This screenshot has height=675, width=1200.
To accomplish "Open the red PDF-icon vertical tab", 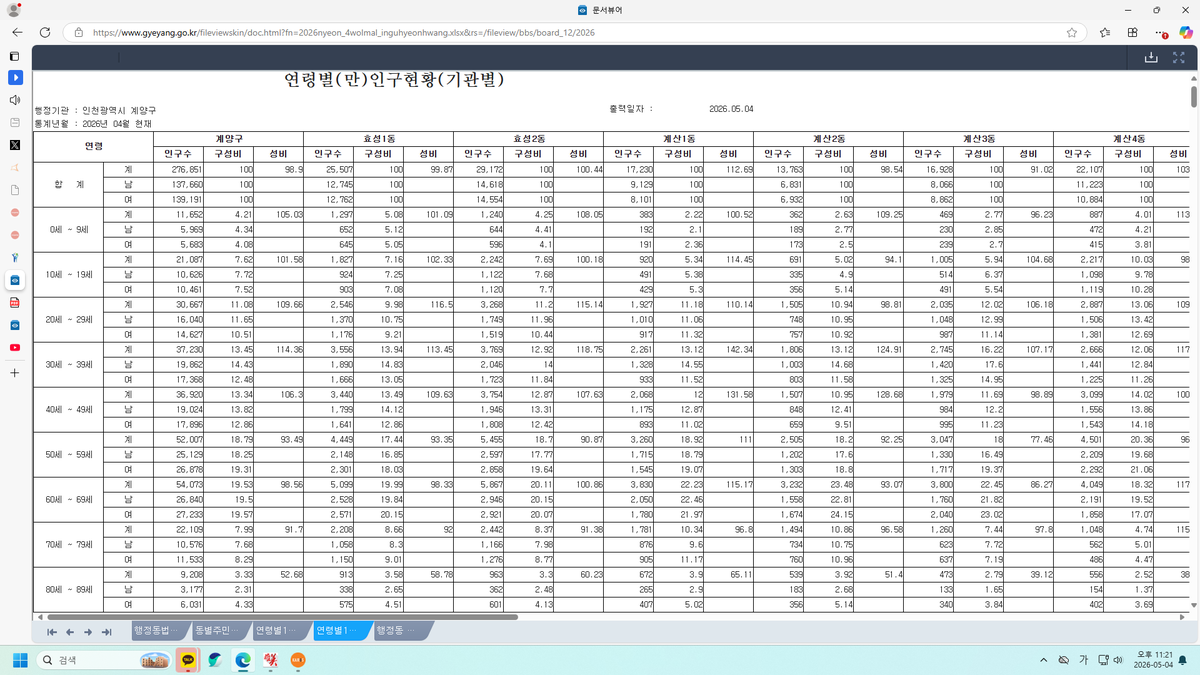I will 15,302.
